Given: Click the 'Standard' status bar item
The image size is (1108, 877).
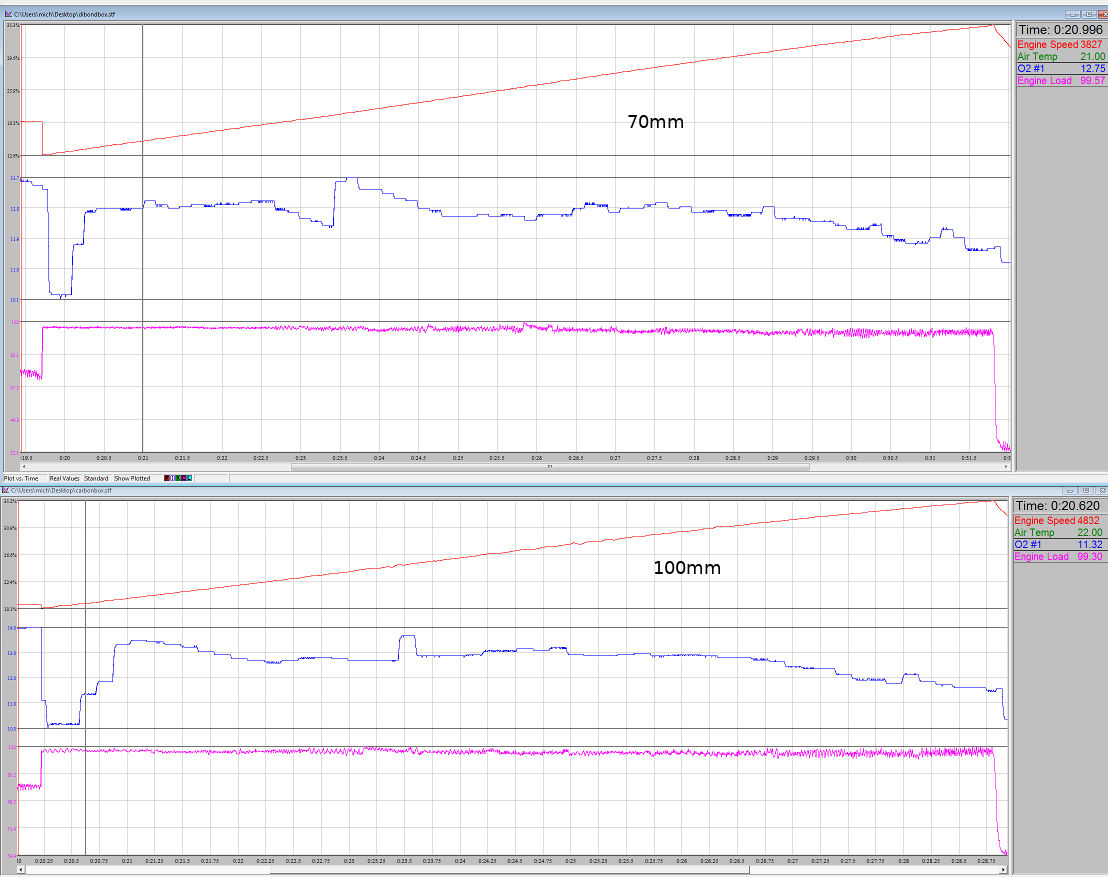Looking at the screenshot, I should pyautogui.click(x=96, y=479).
